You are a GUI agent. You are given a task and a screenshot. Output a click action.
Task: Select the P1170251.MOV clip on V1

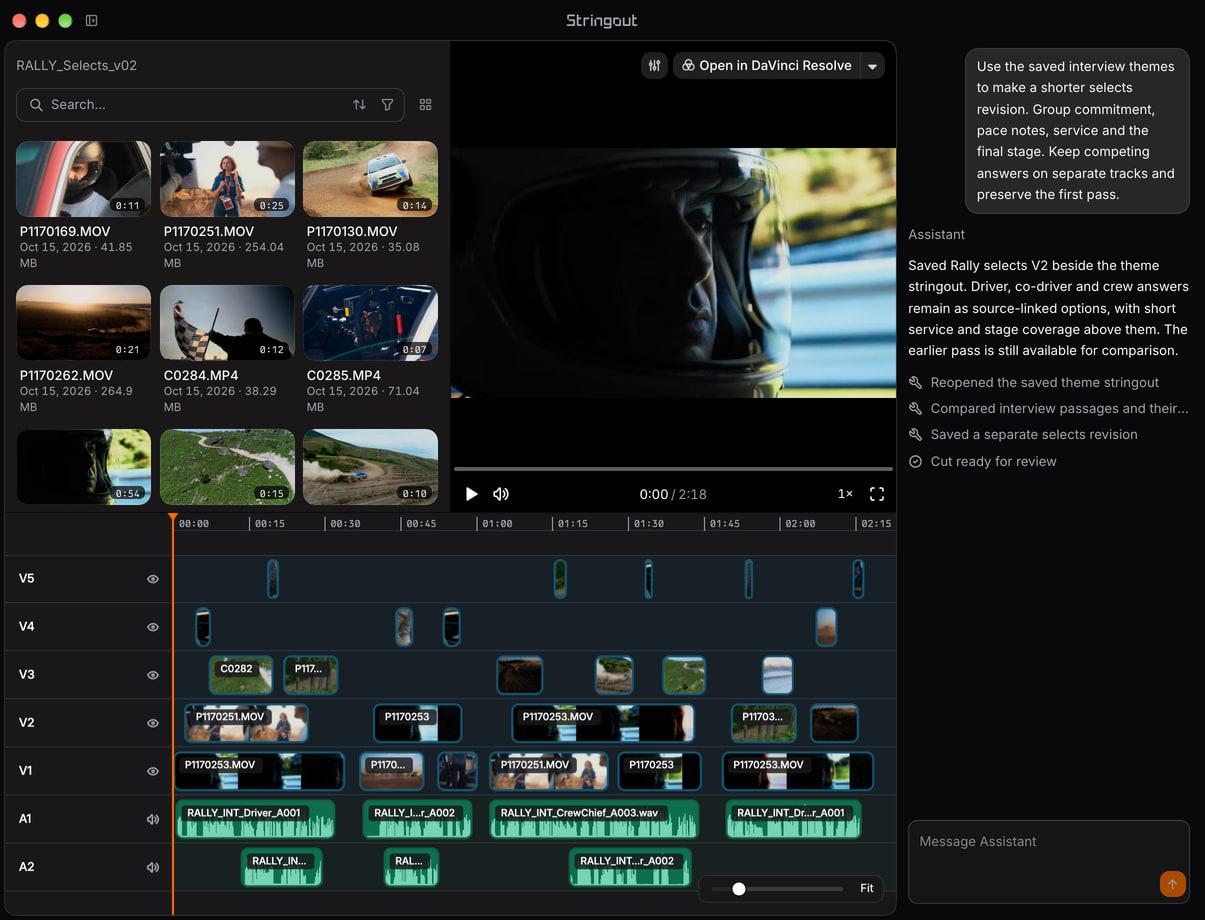click(548, 771)
